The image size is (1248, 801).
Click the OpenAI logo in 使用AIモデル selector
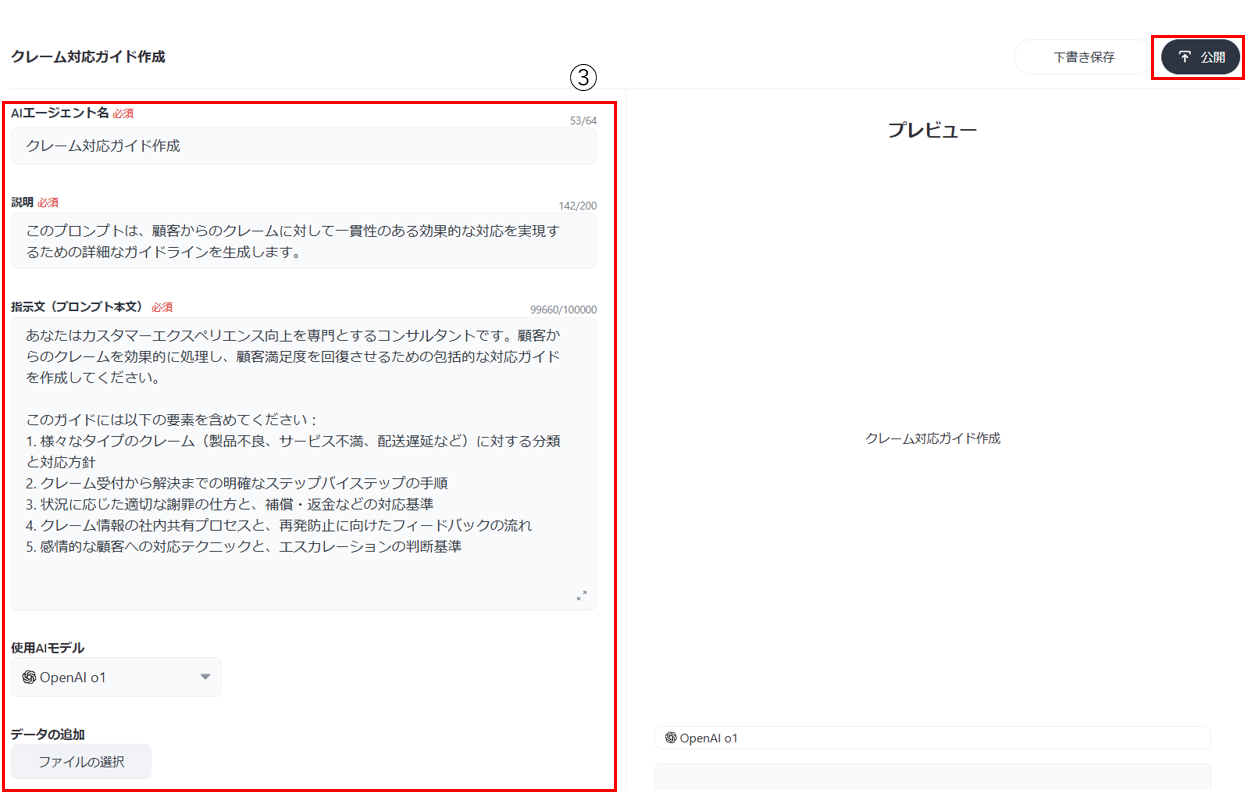[x=29, y=677]
